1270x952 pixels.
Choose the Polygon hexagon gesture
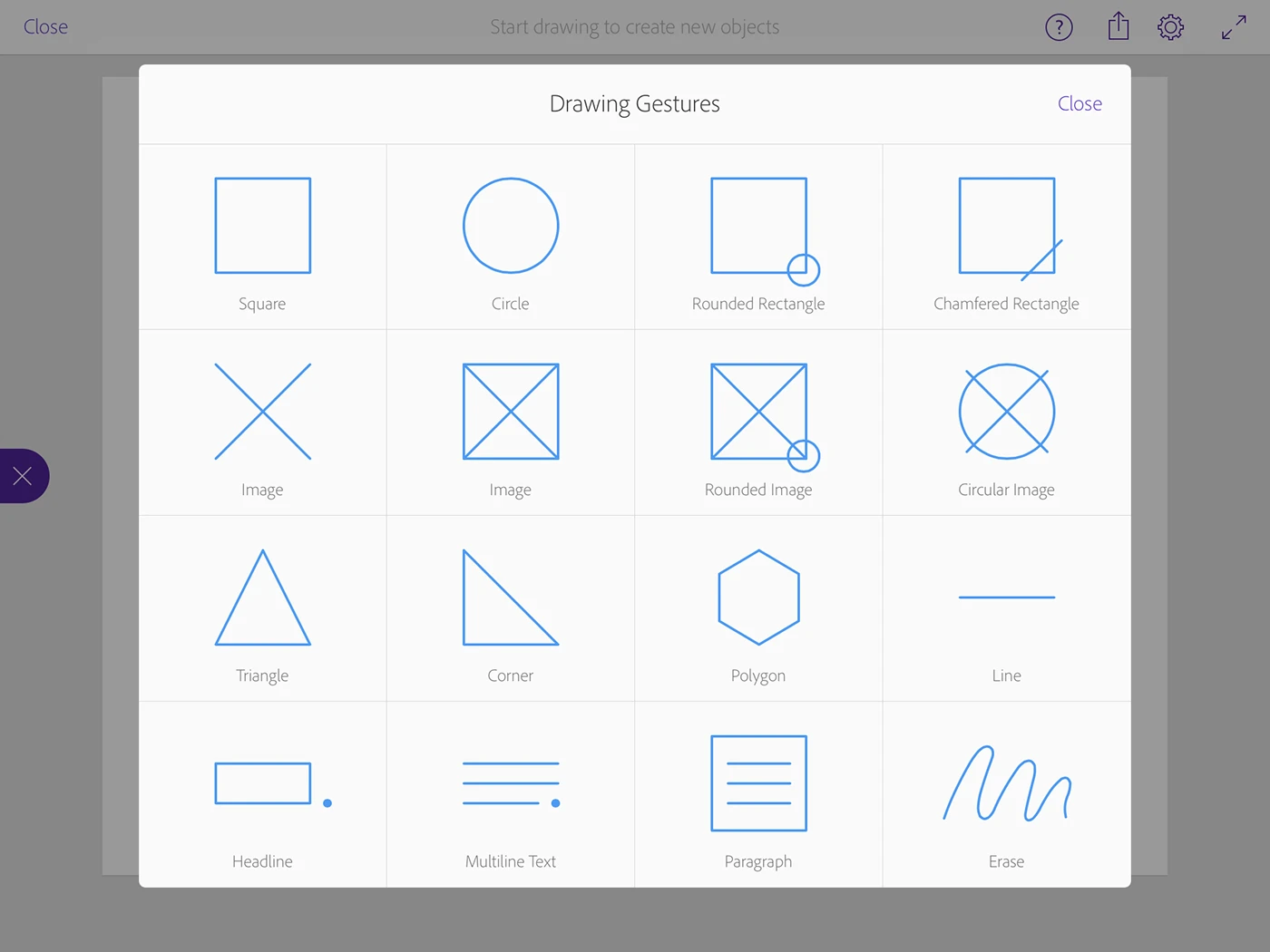point(759,598)
